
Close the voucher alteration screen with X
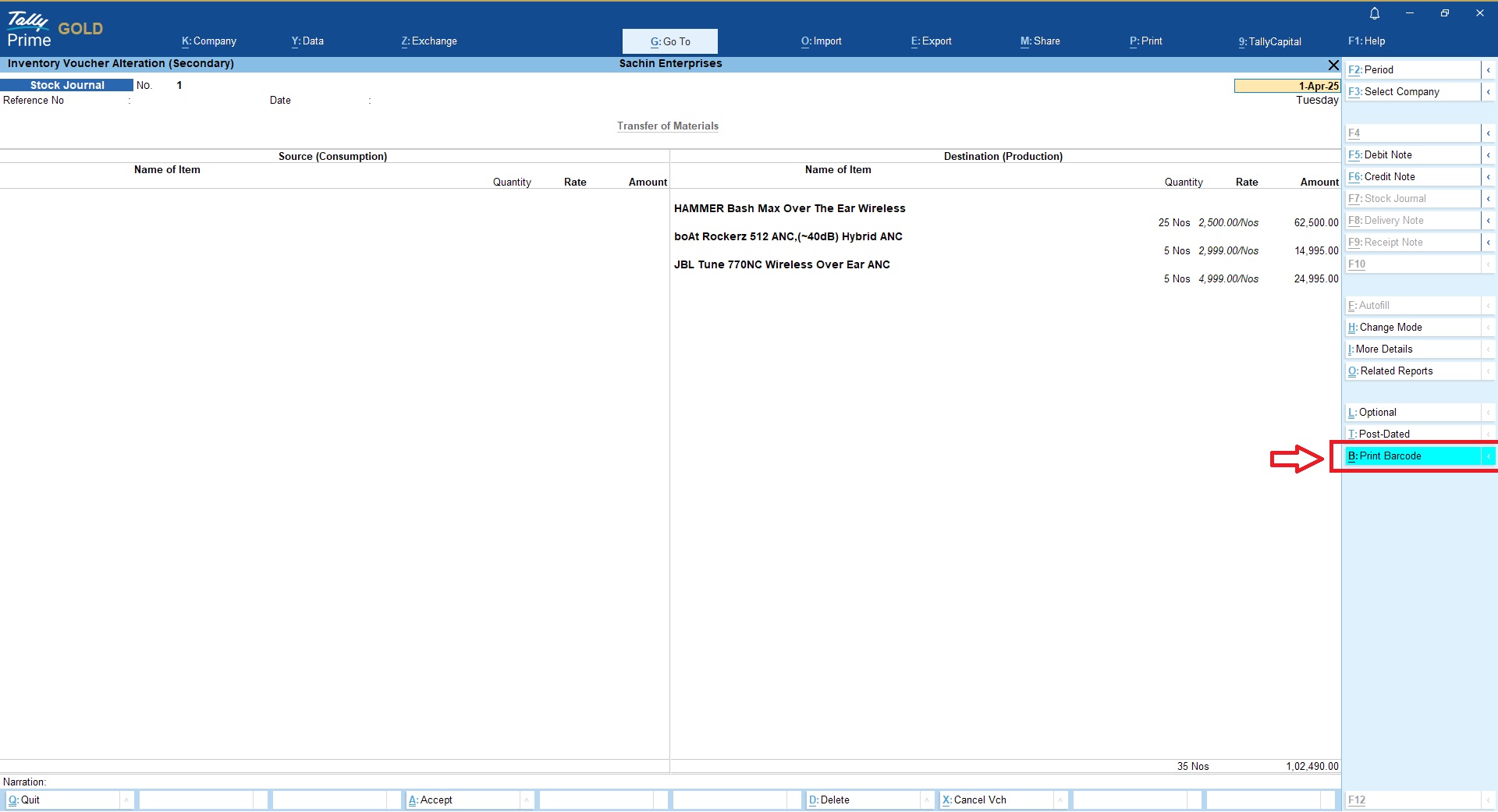pyautogui.click(x=1333, y=65)
